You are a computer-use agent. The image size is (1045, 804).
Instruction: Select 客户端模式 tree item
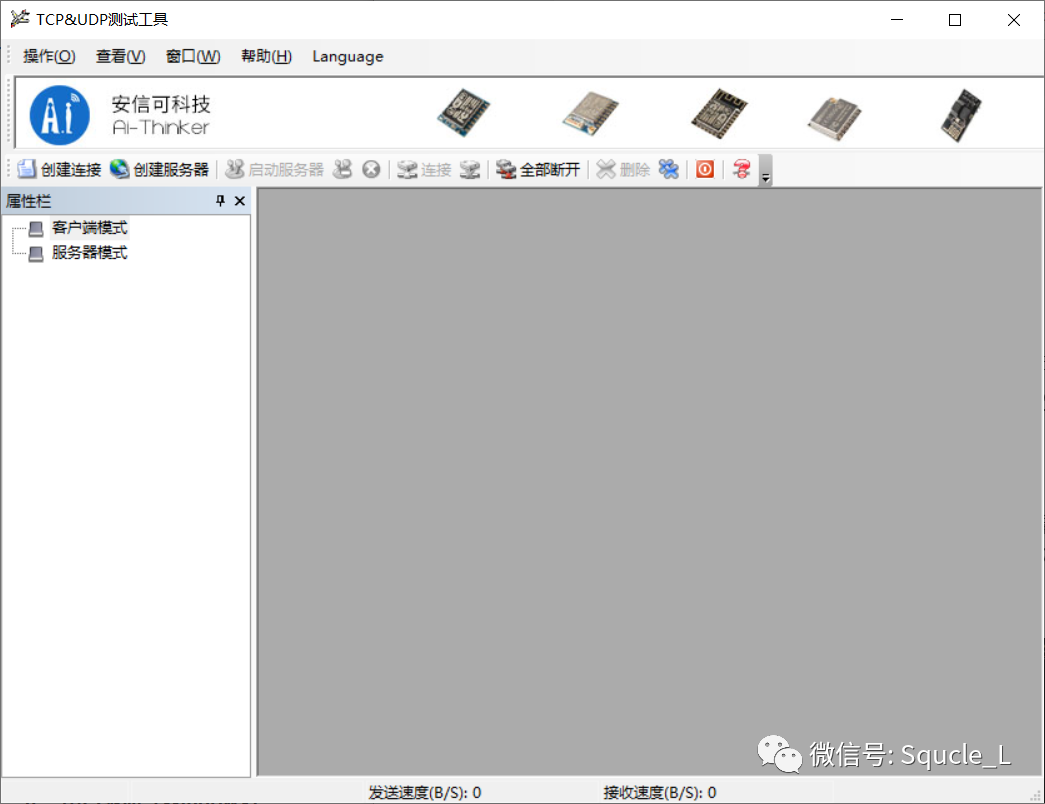pos(90,228)
